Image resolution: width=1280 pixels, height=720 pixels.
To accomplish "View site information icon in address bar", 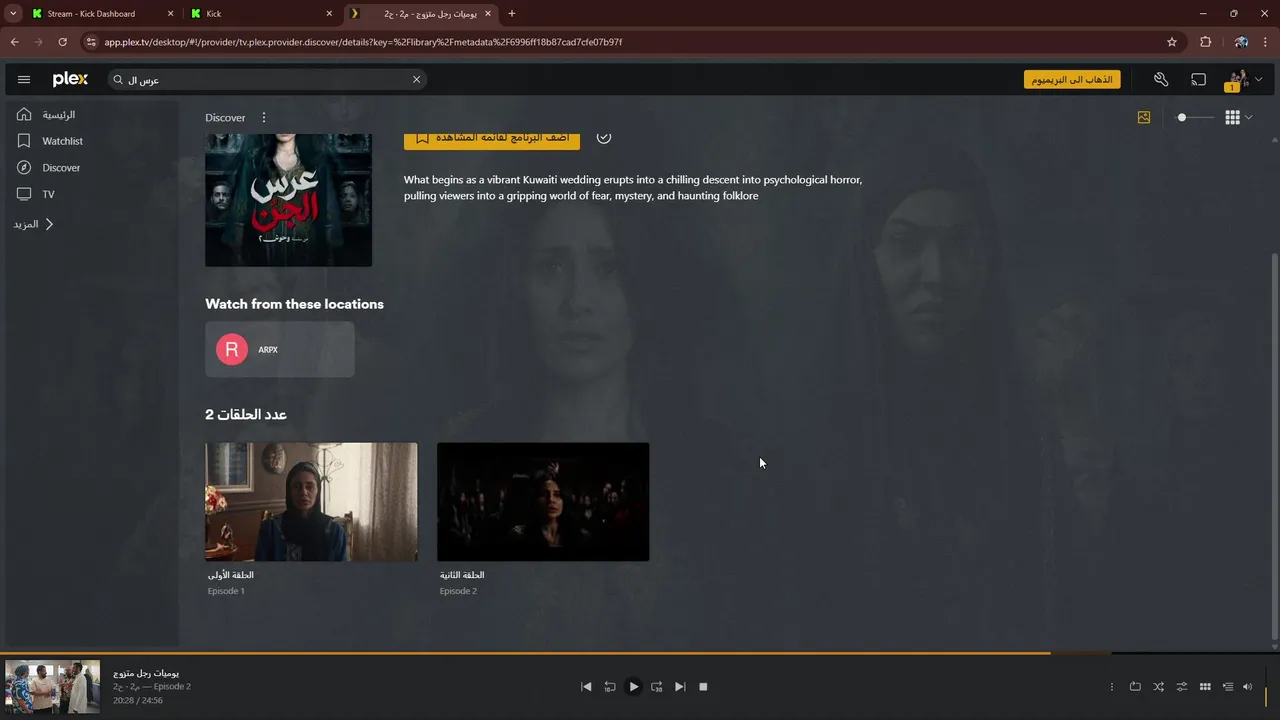I will (91, 42).
